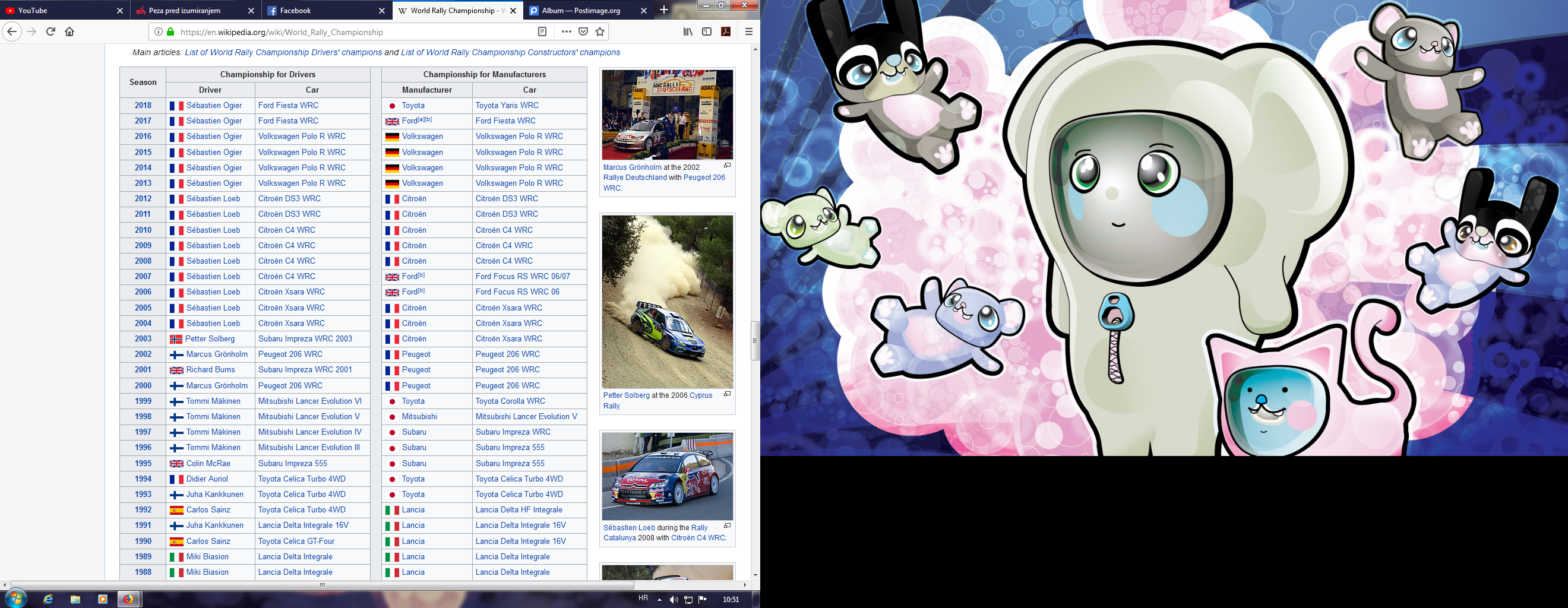Open Lancia Delta HF Integrale link

(519, 509)
